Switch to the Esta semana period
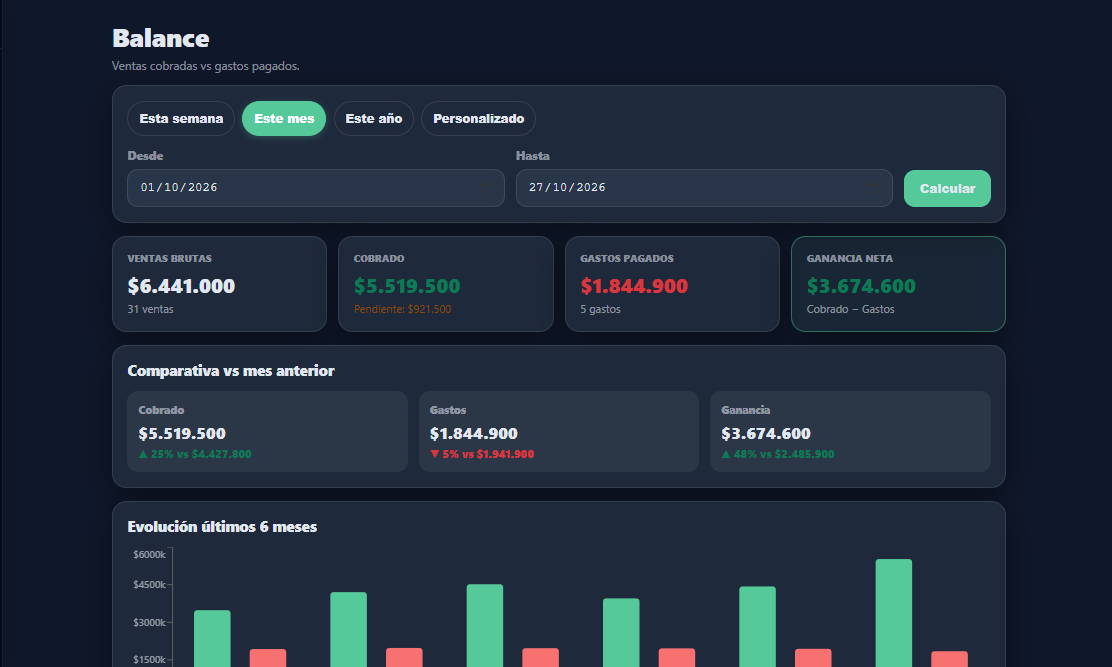The width and height of the screenshot is (1112, 667). [181, 118]
